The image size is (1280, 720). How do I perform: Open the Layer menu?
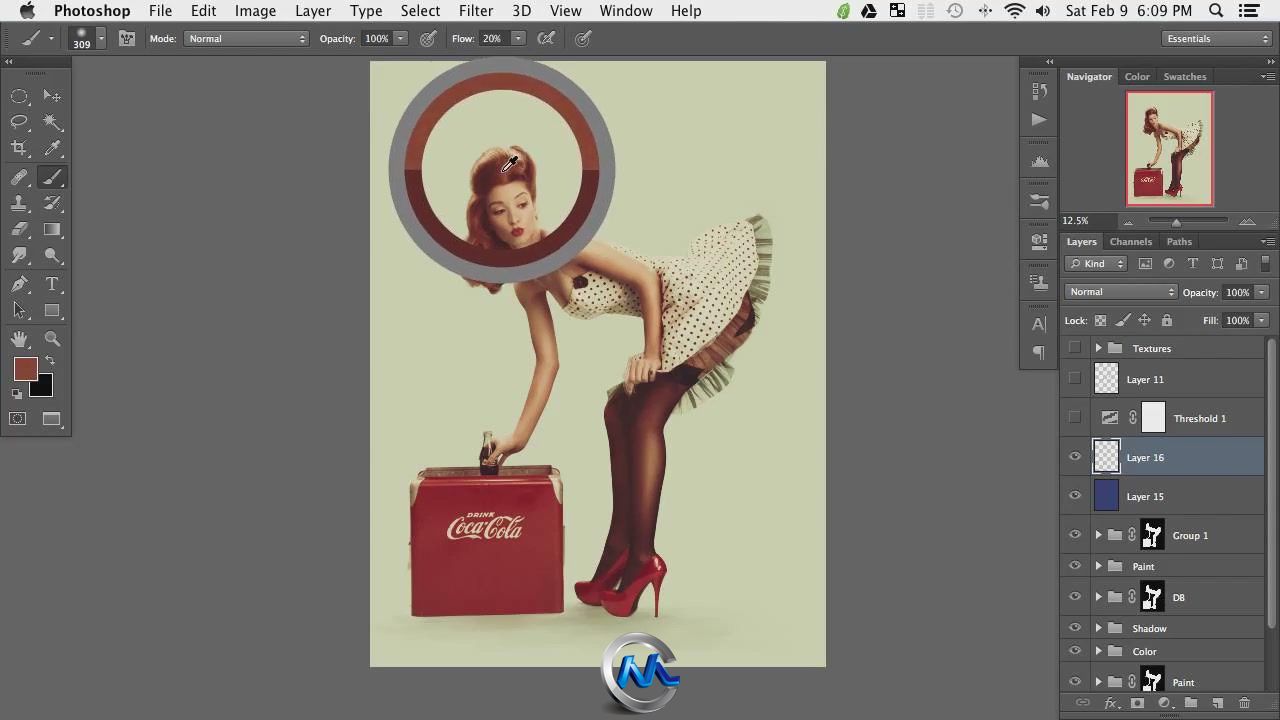pyautogui.click(x=313, y=11)
